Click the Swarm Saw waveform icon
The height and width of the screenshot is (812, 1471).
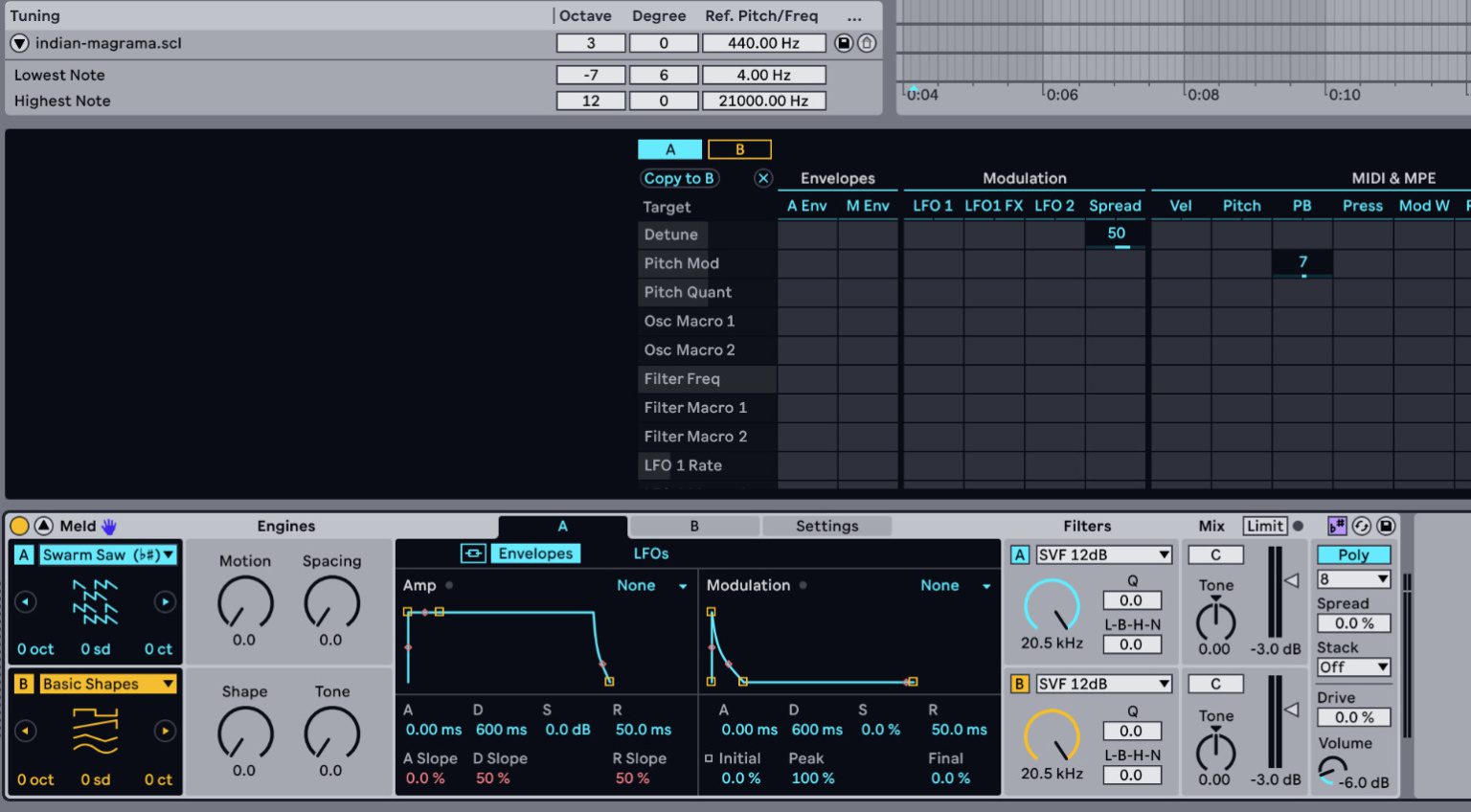(x=95, y=601)
